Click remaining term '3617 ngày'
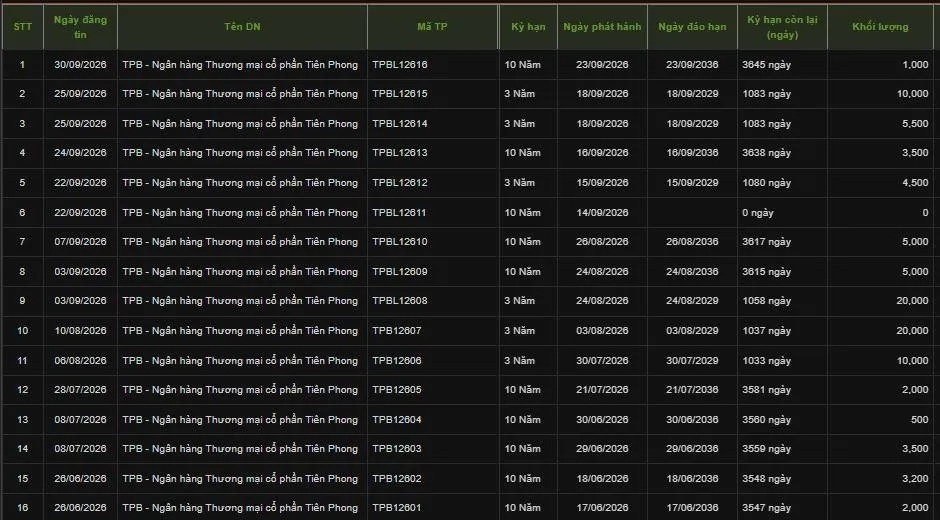Viewport: 940px width, 520px height. [767, 242]
